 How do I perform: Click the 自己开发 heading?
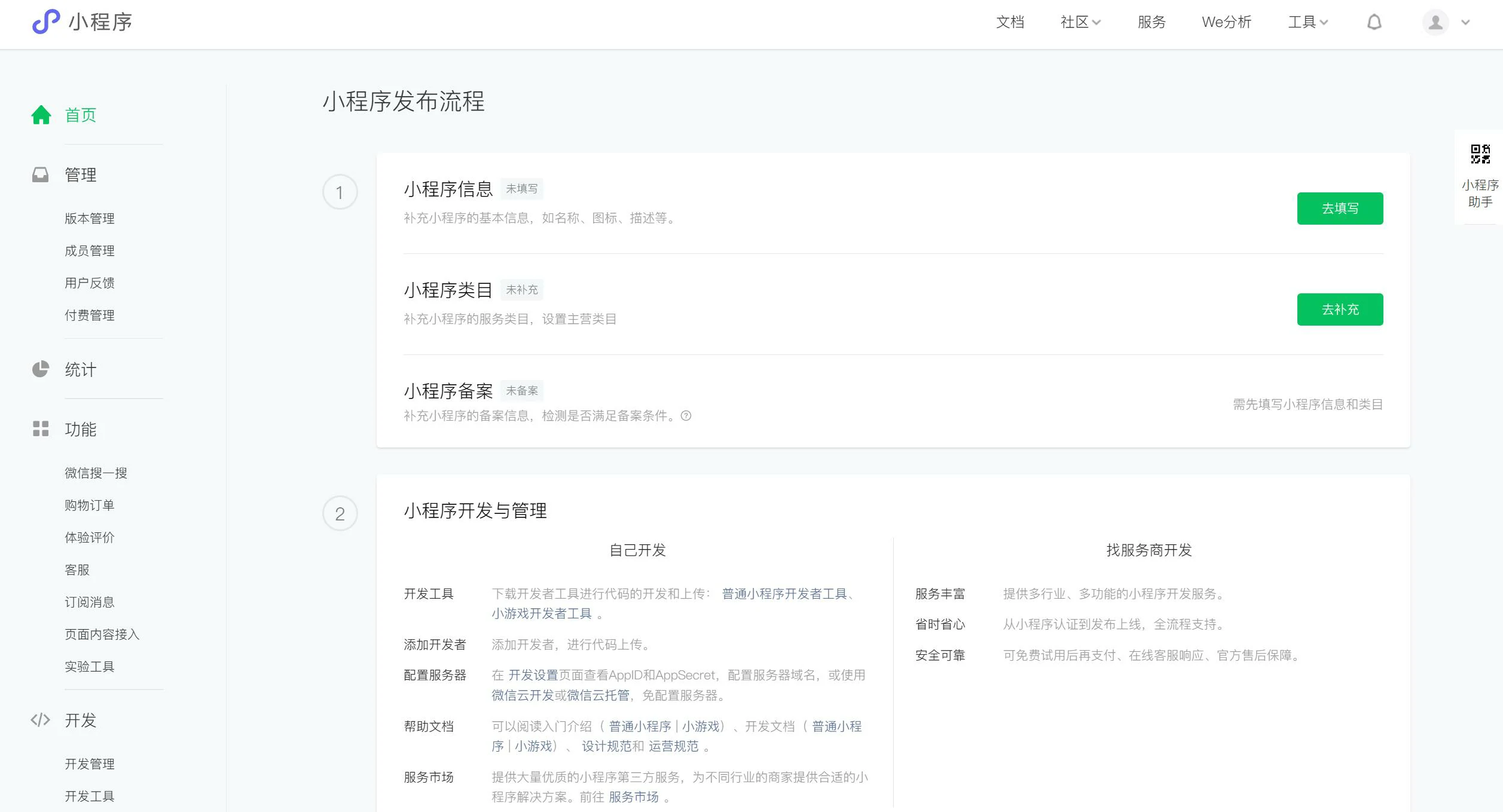click(x=637, y=550)
